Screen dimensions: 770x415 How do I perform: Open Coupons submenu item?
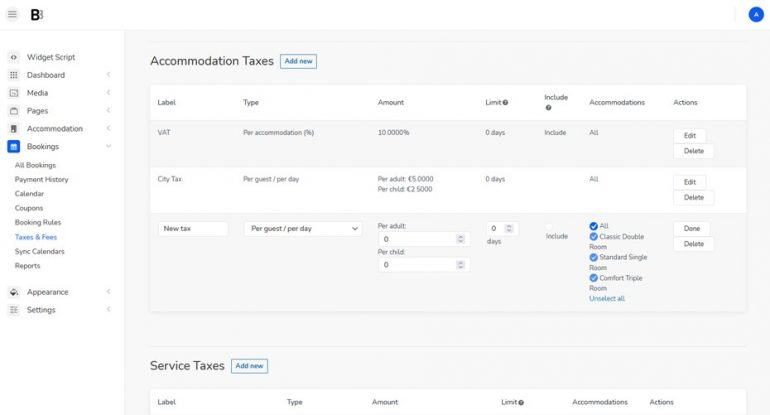(x=29, y=208)
